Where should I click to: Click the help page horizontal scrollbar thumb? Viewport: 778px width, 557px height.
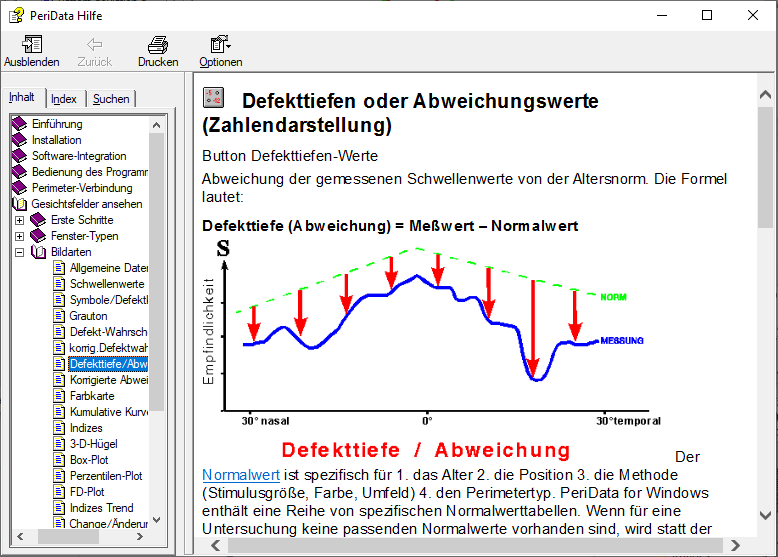[475, 546]
